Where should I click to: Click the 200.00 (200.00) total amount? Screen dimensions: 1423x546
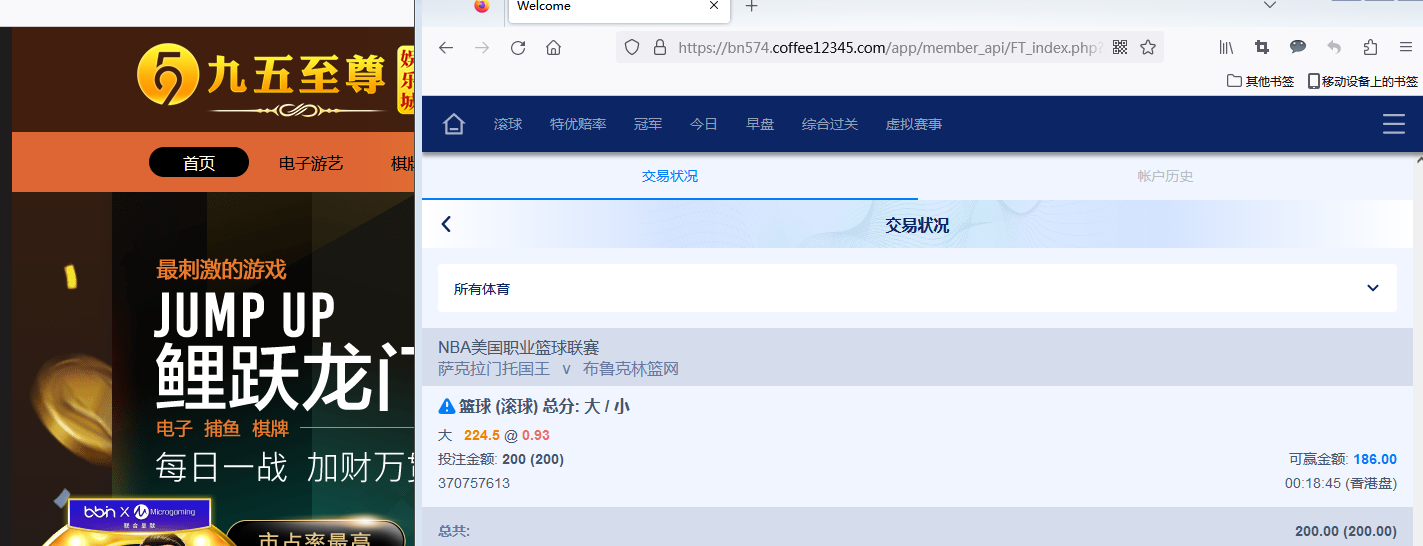(1345, 531)
